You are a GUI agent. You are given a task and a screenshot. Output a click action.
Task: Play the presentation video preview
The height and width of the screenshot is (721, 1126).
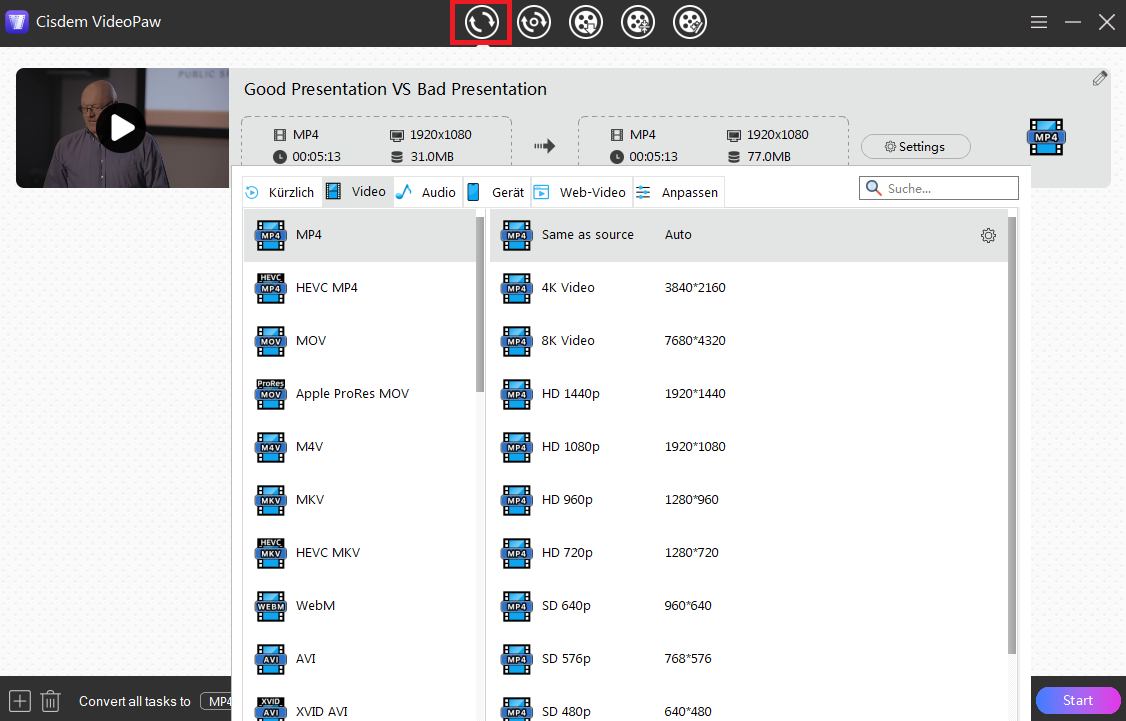tap(122, 128)
